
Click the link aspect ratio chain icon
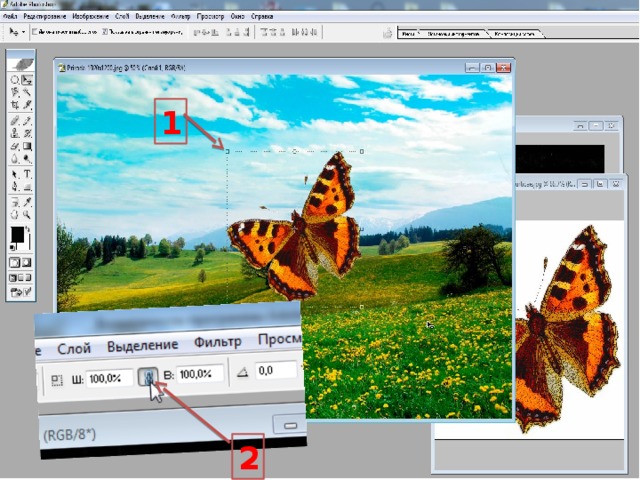tap(148, 379)
